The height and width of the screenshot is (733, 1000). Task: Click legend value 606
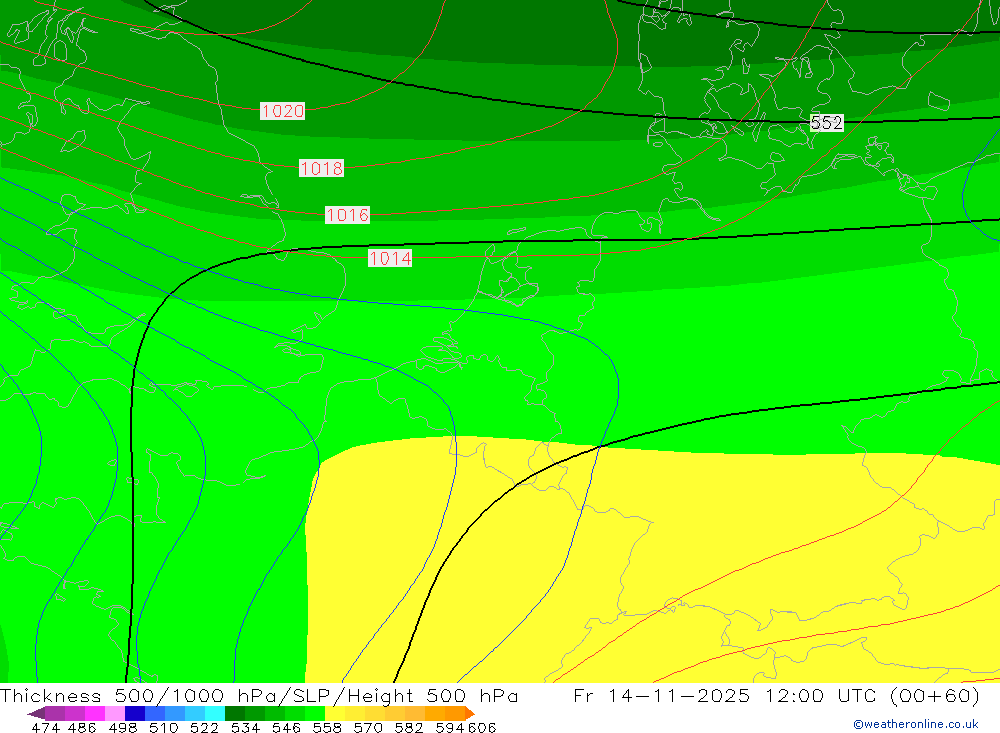point(481,727)
